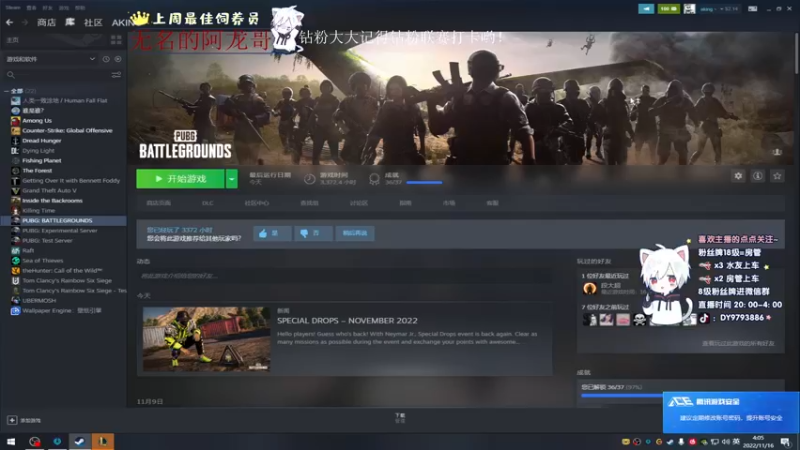Click the recent activity clock icon
The image size is (800, 450).
coord(106,59)
